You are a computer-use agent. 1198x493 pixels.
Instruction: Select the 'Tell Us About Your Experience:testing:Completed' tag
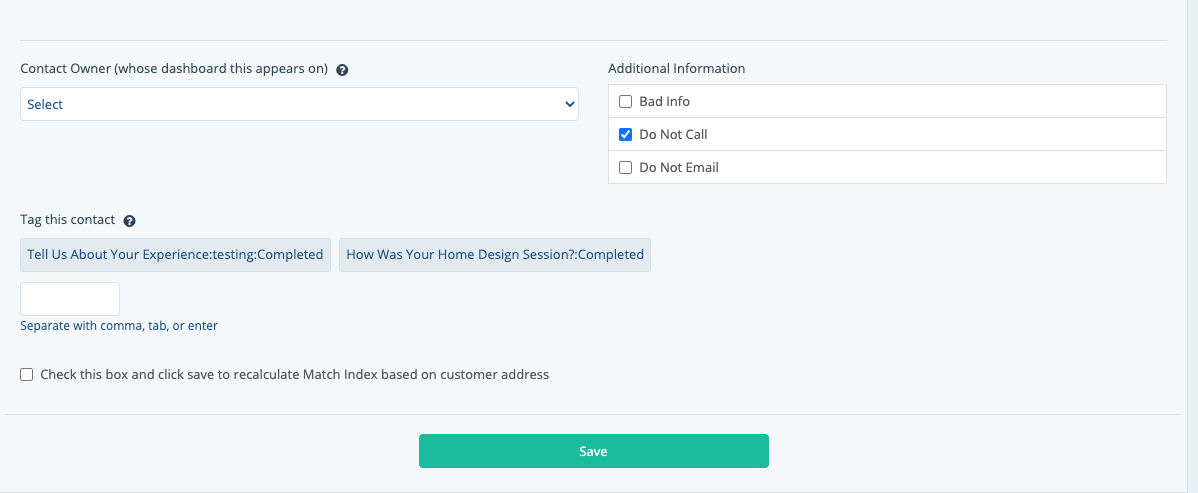click(x=175, y=255)
